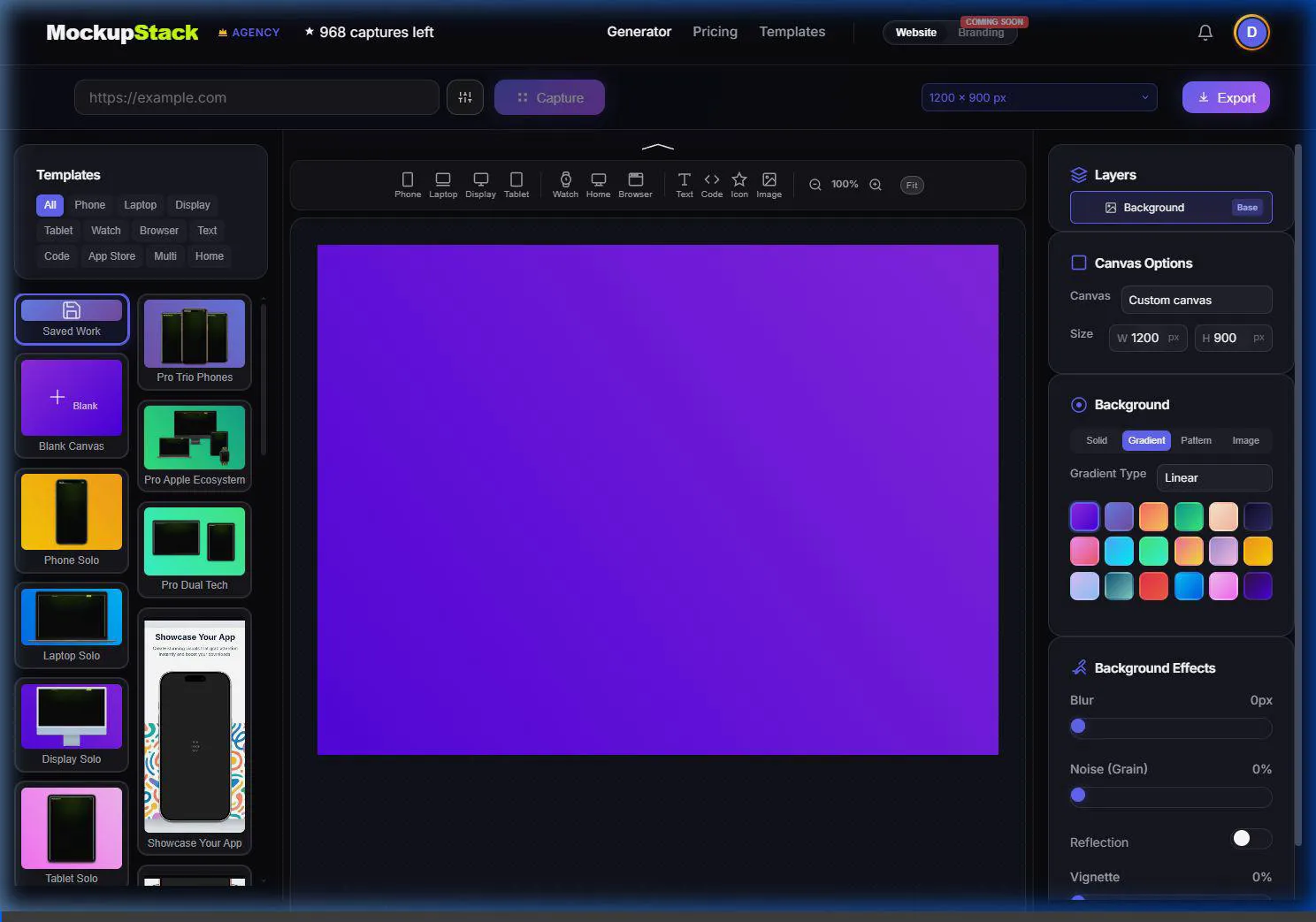Select the Image background tab
The height and width of the screenshot is (922, 1316).
point(1245,440)
